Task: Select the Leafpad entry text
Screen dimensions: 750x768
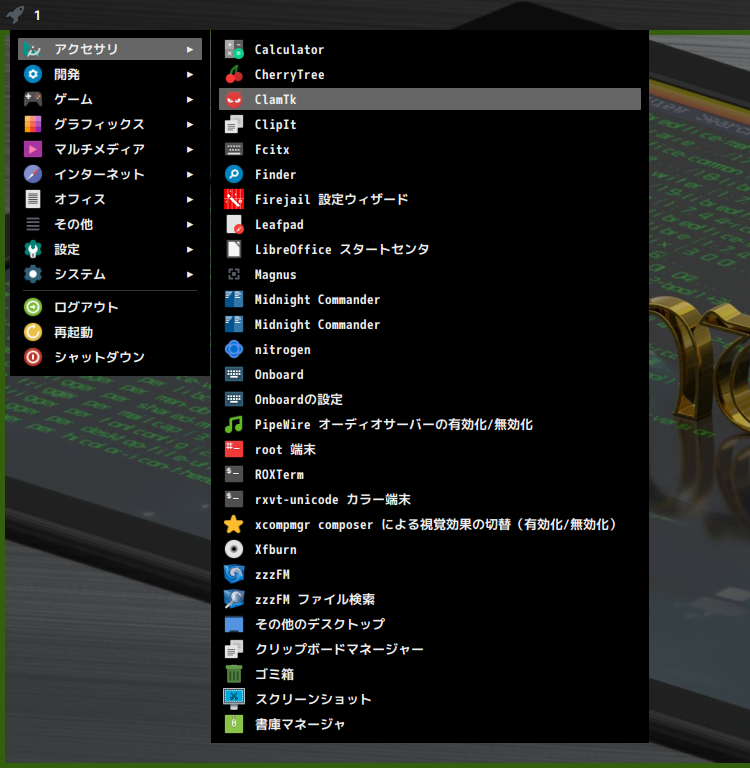Action: (279, 224)
